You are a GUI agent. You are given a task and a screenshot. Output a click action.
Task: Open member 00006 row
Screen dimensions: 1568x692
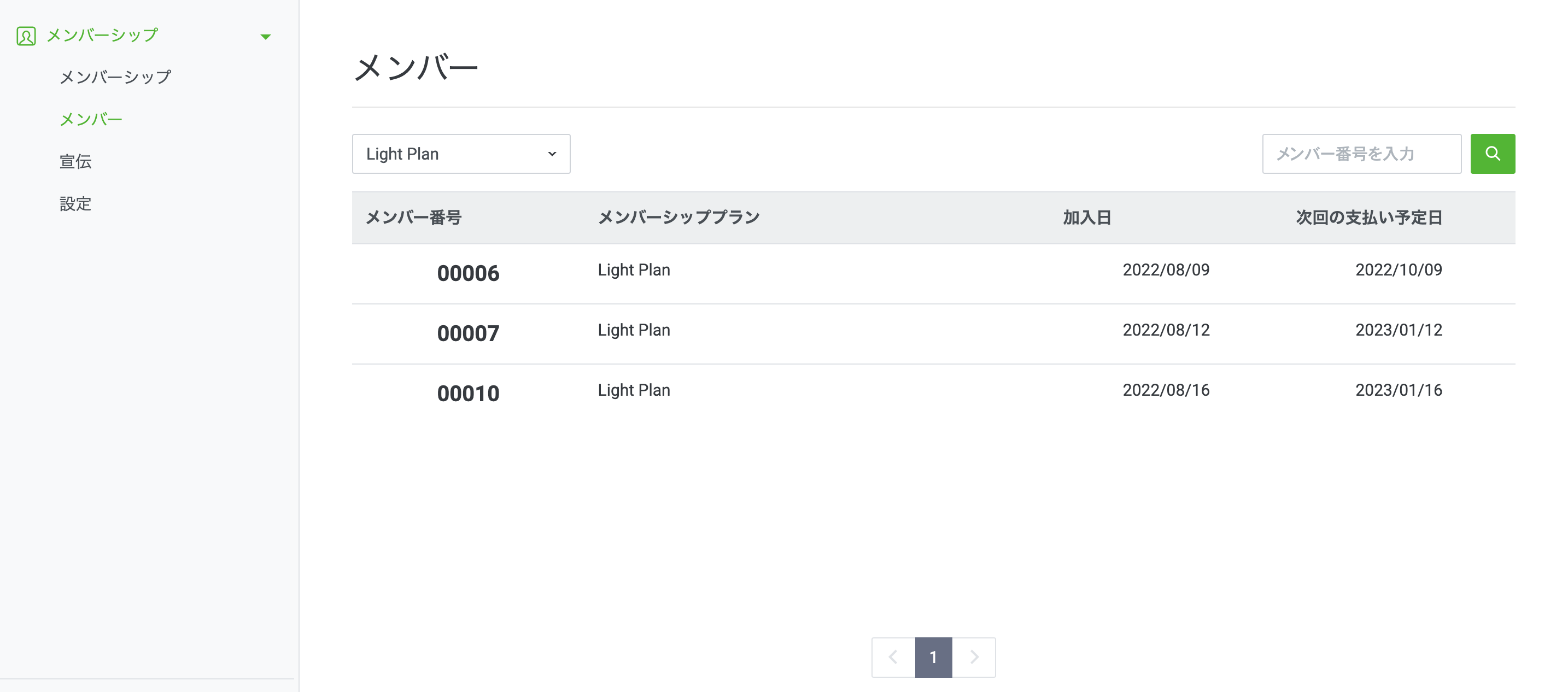[467, 273]
